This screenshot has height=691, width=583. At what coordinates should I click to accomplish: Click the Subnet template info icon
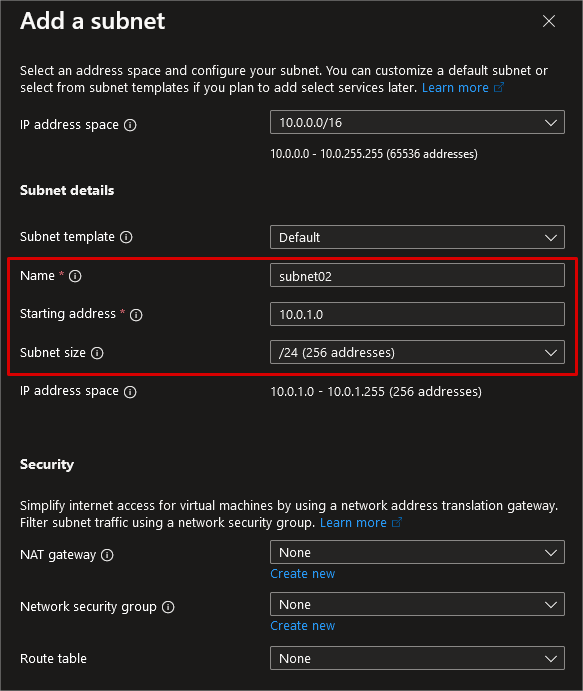126,237
